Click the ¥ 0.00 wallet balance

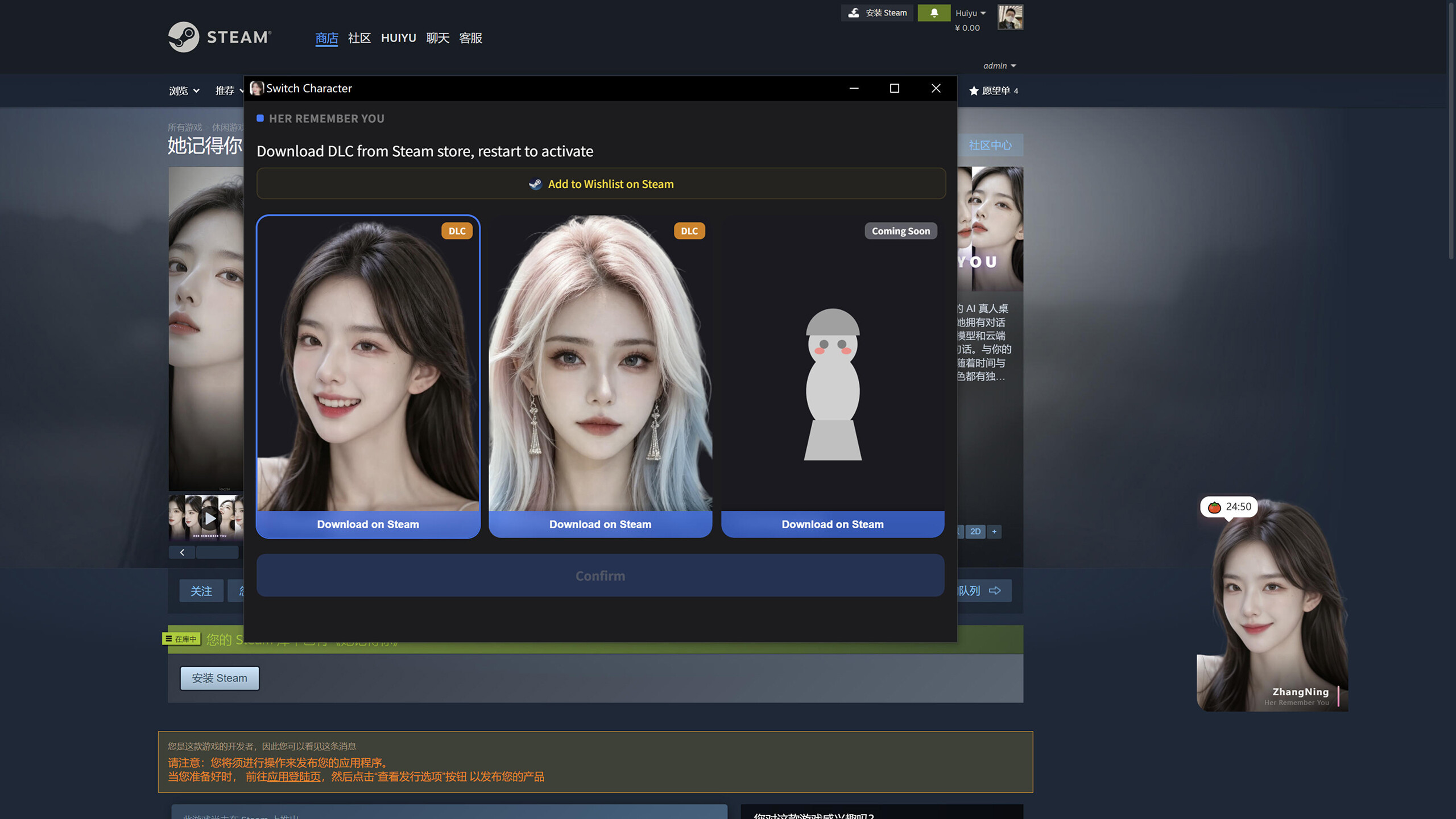coord(967,28)
